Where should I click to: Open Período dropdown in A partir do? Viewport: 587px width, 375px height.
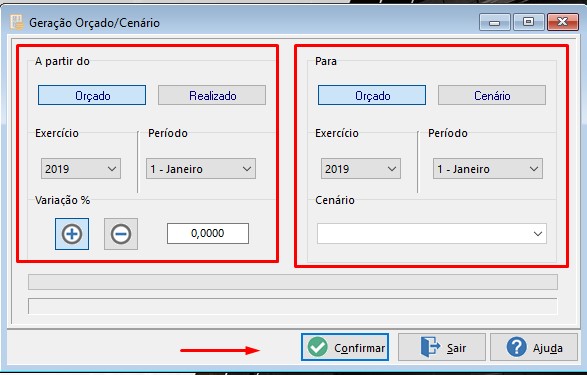coord(201,168)
